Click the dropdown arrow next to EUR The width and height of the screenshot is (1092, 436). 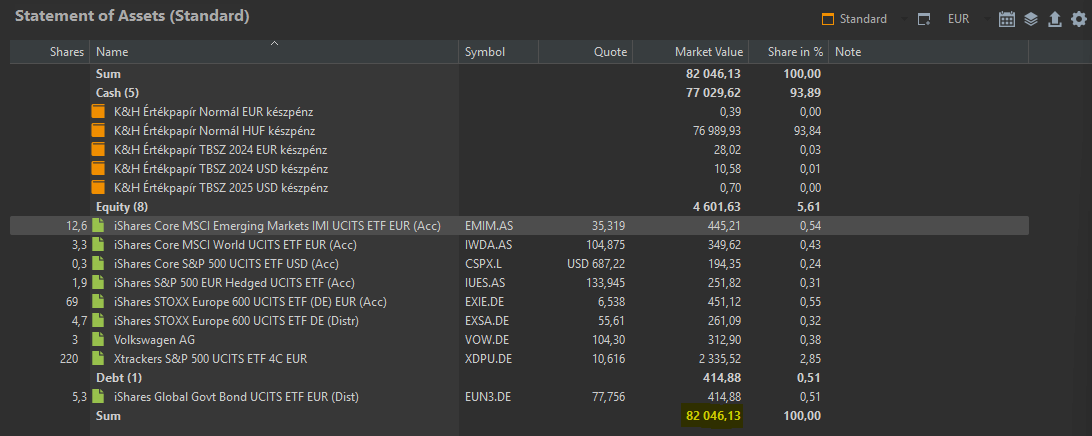tap(985, 20)
